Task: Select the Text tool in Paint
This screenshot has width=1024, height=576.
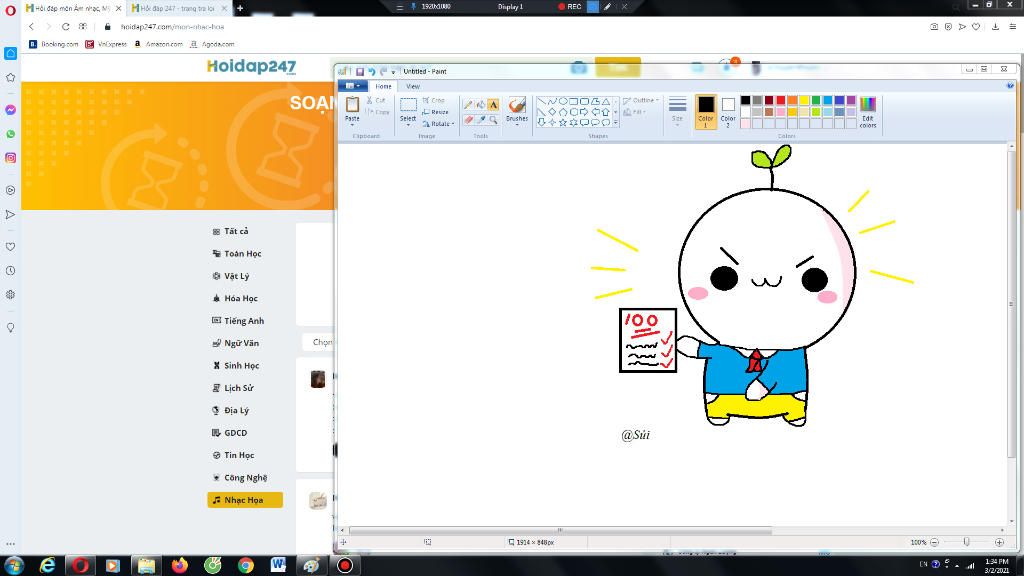Action: pyautogui.click(x=493, y=104)
